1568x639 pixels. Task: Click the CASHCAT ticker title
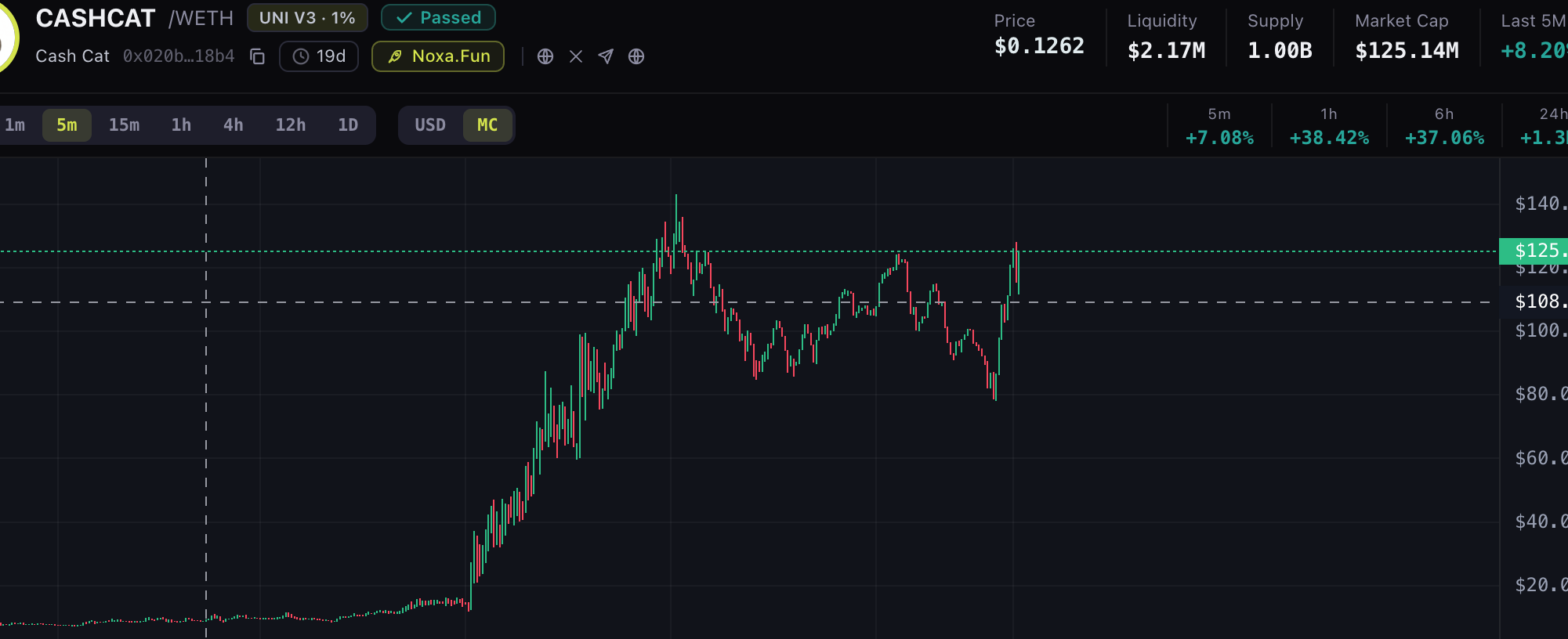point(96,18)
